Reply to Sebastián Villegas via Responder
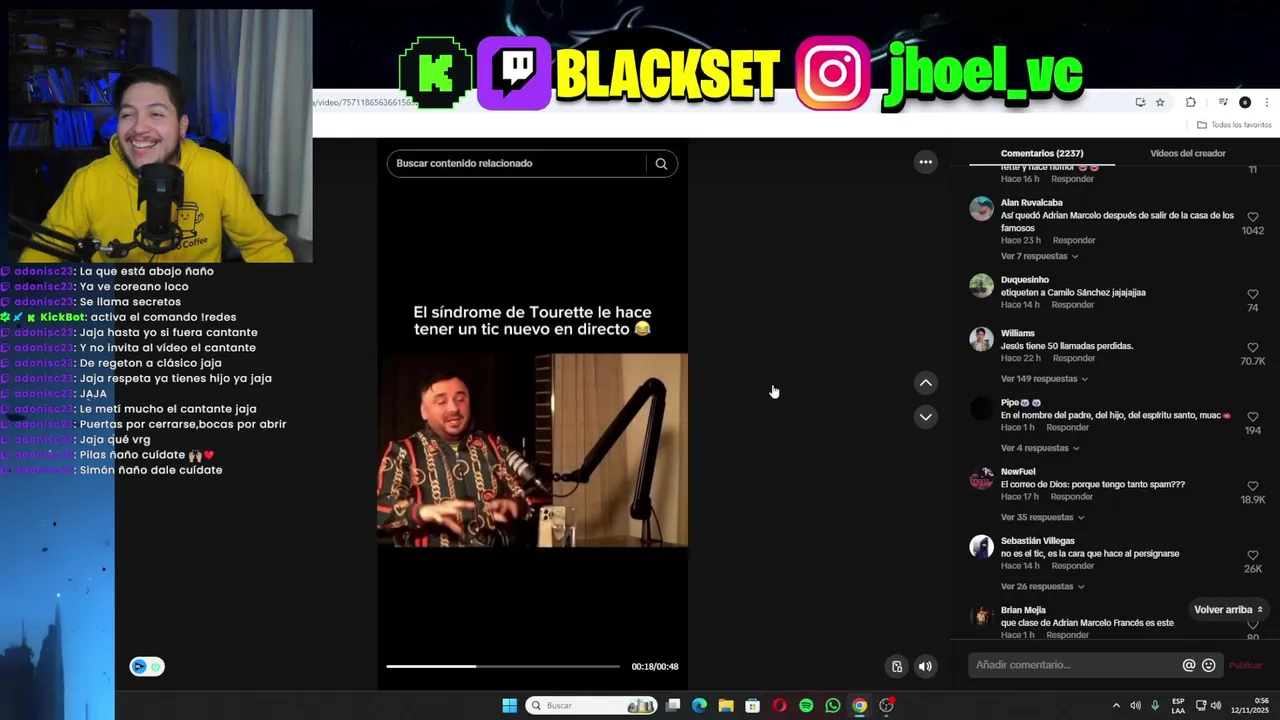 pos(1073,566)
